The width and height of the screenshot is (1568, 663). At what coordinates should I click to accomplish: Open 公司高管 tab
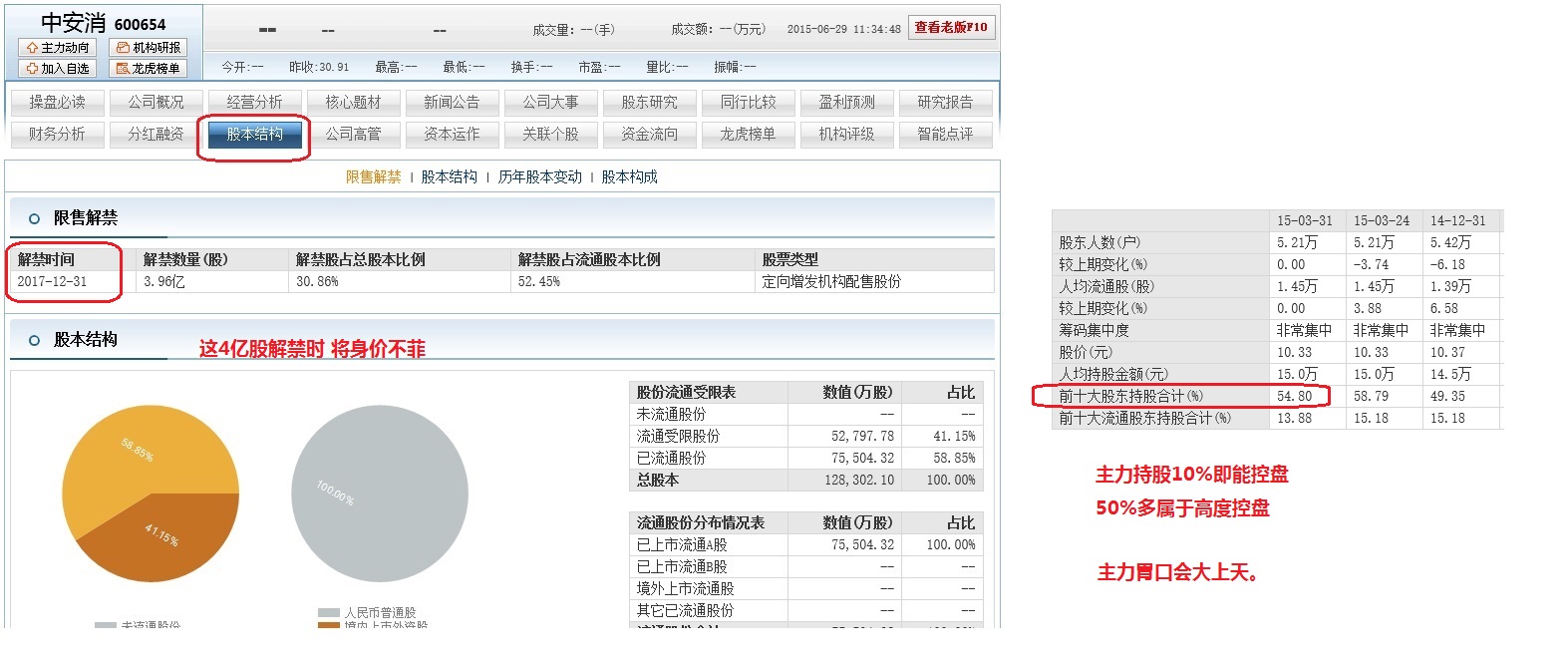point(353,134)
